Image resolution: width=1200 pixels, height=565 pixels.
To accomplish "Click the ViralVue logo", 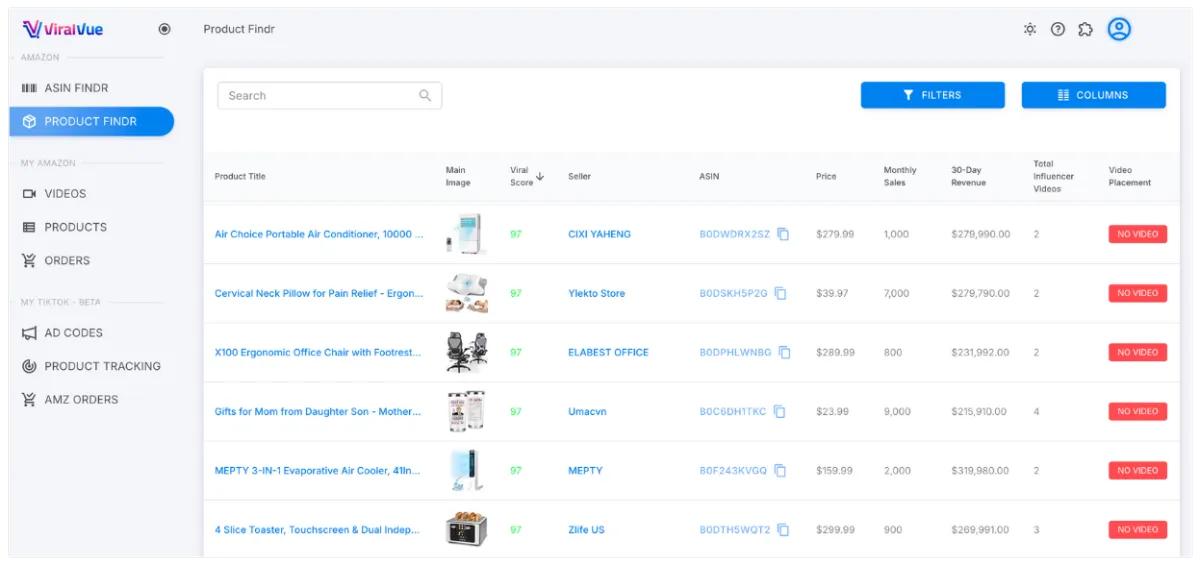I will coord(61,29).
